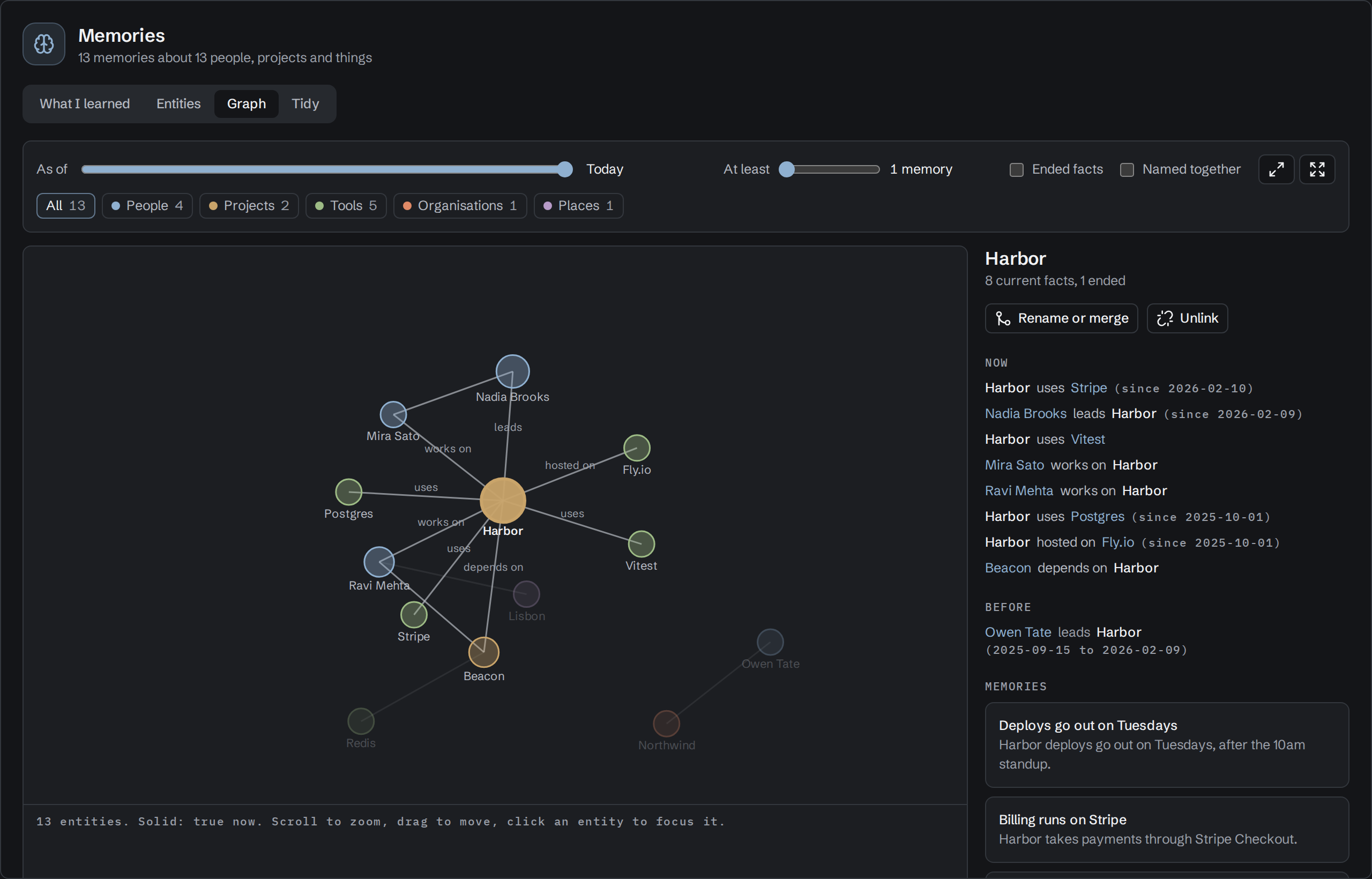
Task: Select the Stripe graph node
Action: coord(414,615)
